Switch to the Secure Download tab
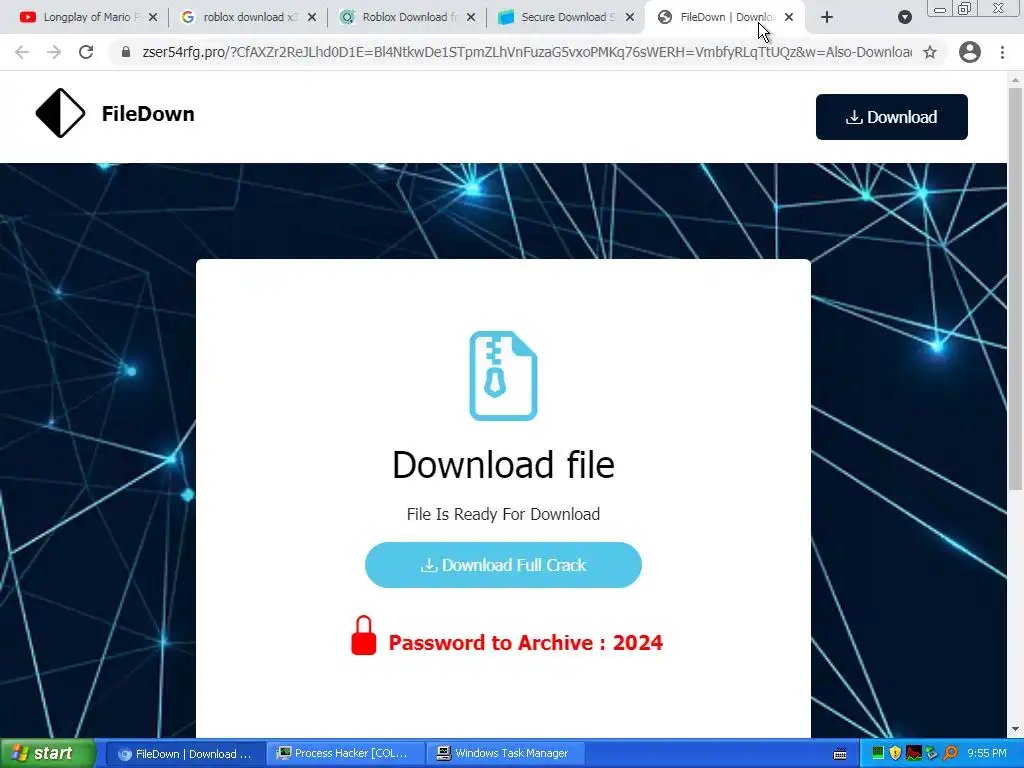 pos(565,18)
